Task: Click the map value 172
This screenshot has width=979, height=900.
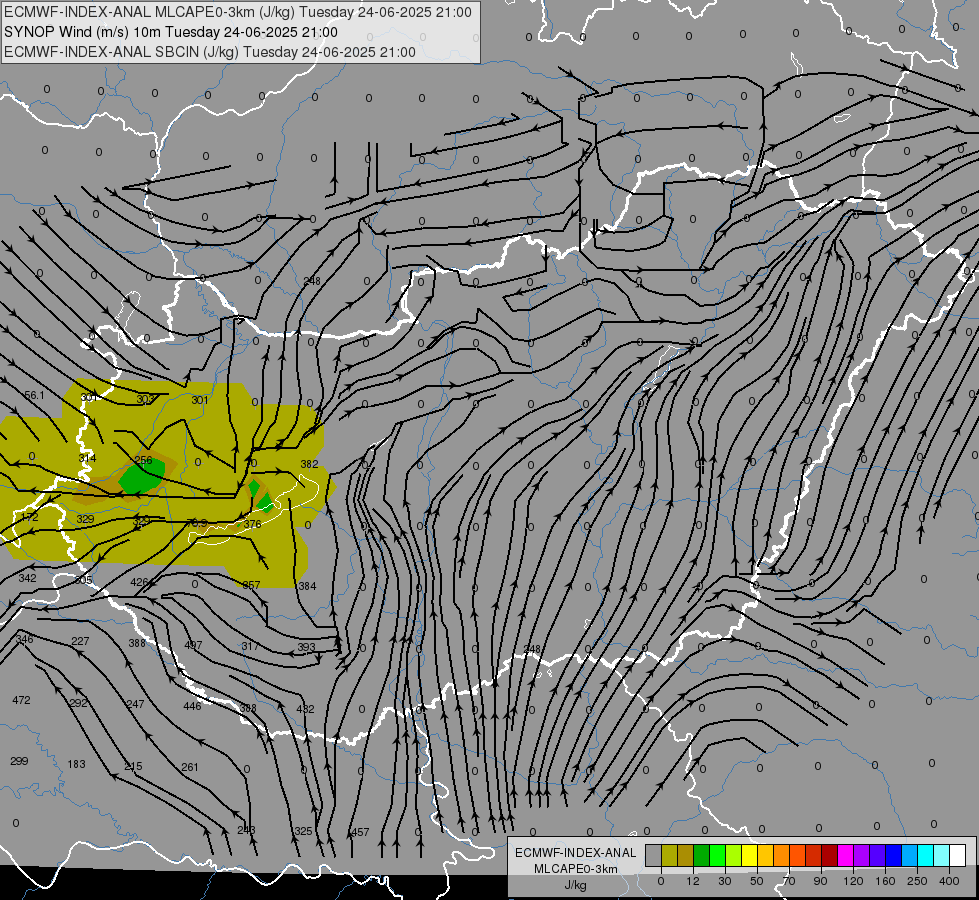Action: pos(29,517)
